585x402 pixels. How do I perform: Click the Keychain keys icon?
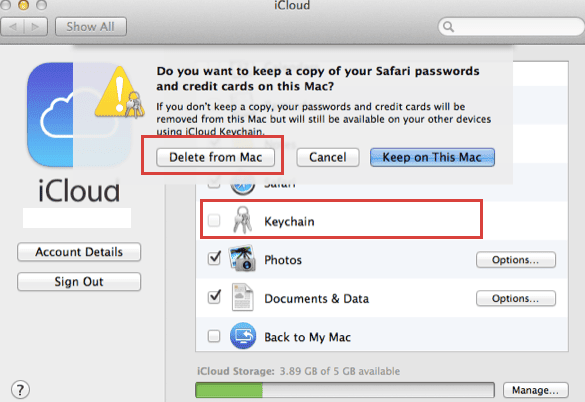pos(243,220)
